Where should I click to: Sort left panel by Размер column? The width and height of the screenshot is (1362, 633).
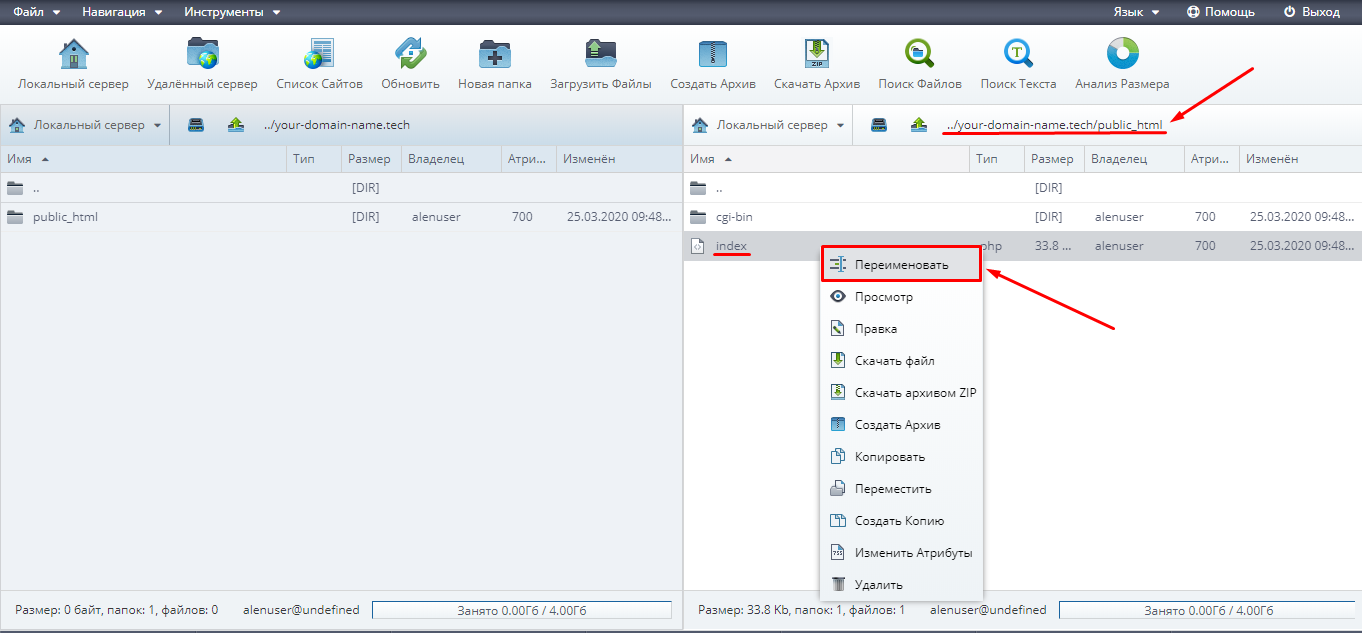[x=372, y=159]
